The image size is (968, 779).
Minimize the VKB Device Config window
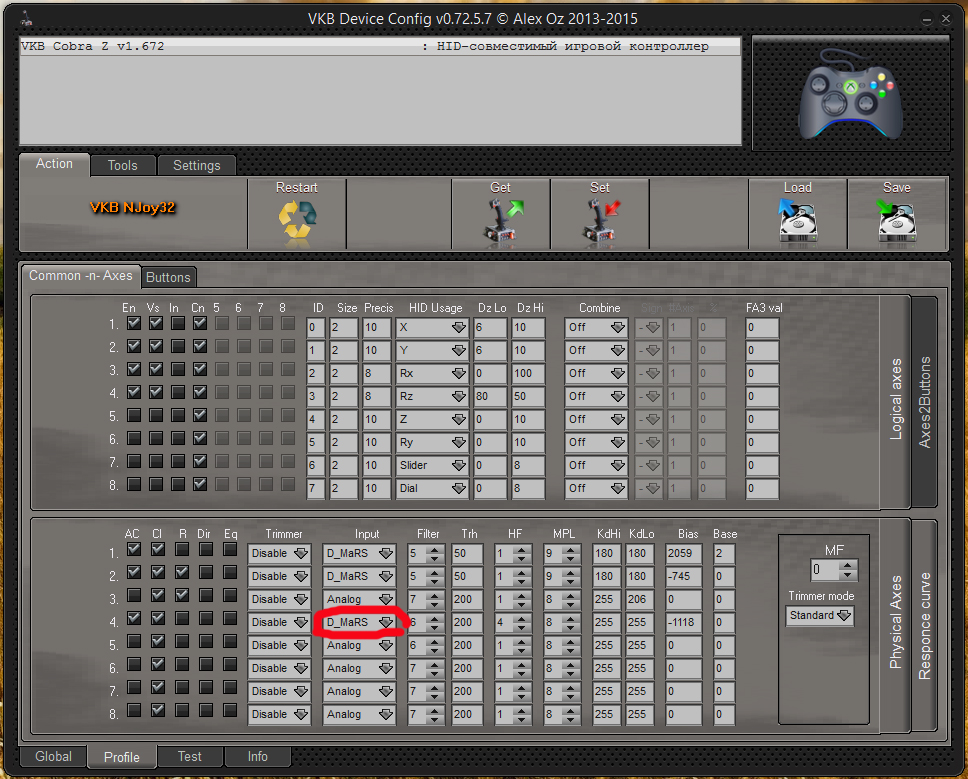point(927,20)
